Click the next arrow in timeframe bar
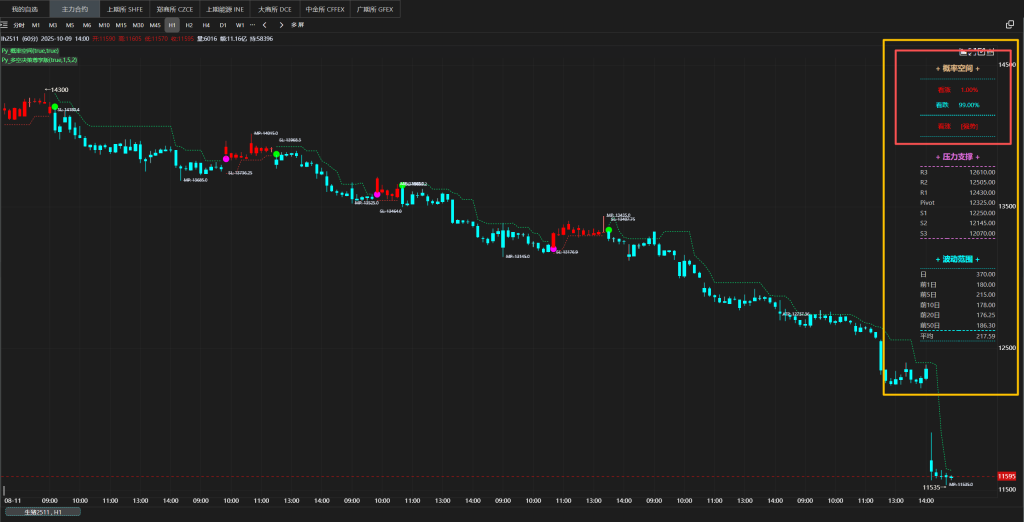Image resolution: width=1024 pixels, height=522 pixels. point(279,24)
